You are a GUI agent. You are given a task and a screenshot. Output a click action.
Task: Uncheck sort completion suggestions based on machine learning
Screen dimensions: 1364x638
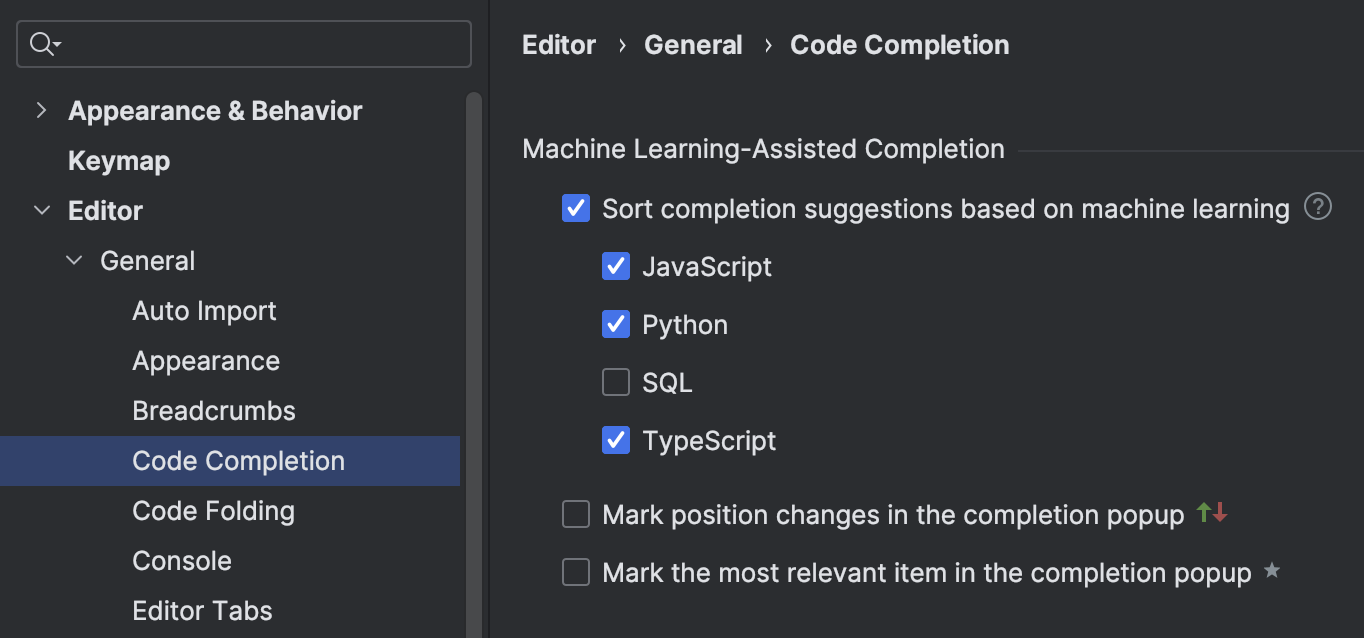575,208
